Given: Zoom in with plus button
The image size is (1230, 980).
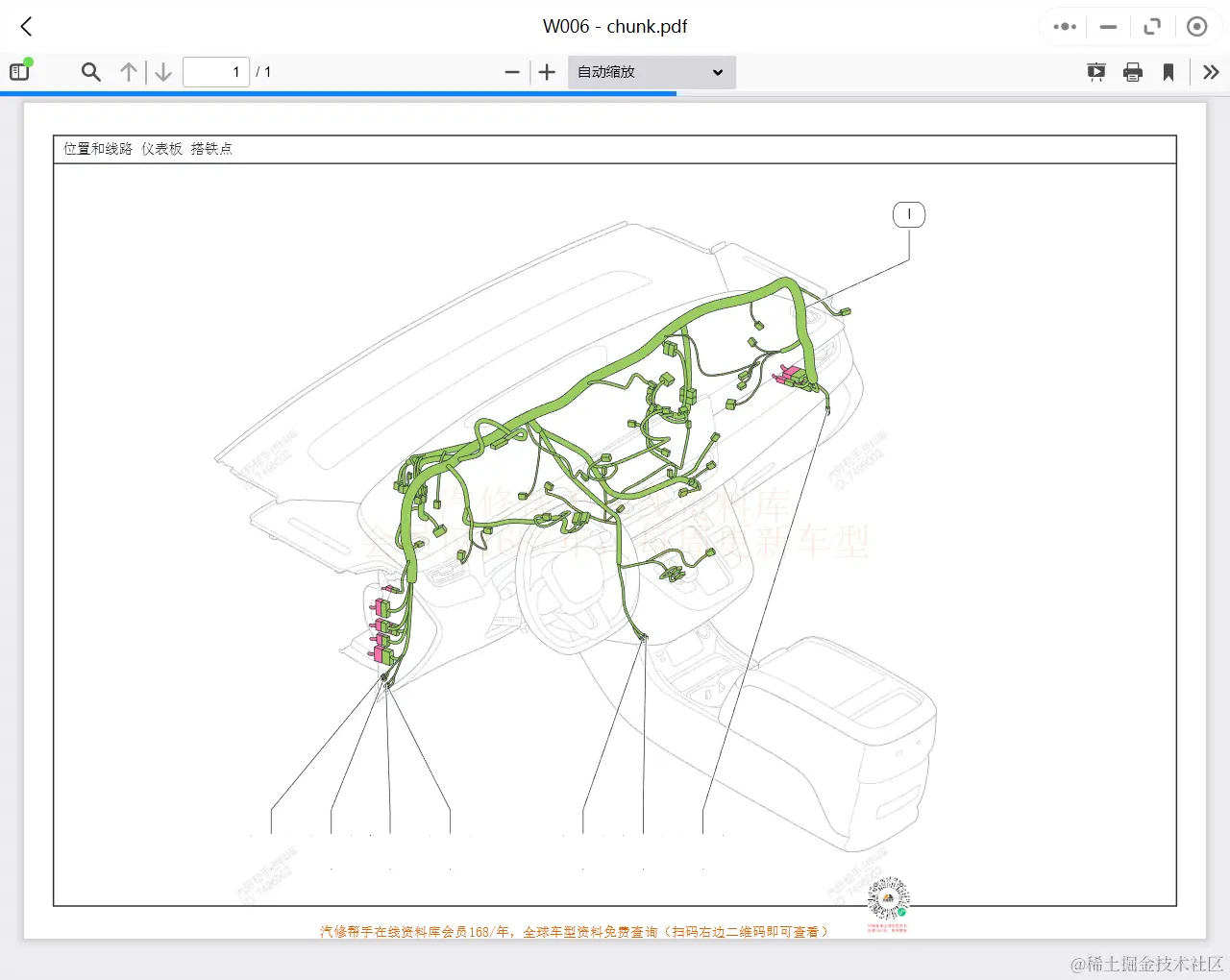Looking at the screenshot, I should [x=547, y=72].
